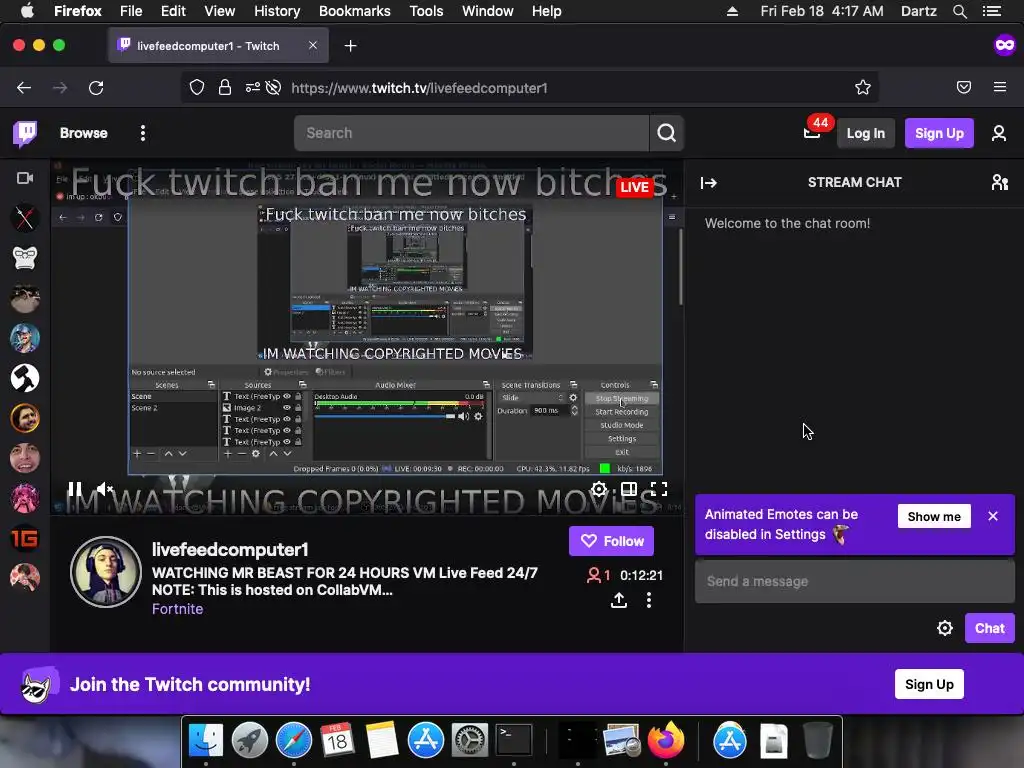Open livefeedcomputer1 channel name link
The width and height of the screenshot is (1024, 768).
pos(230,549)
